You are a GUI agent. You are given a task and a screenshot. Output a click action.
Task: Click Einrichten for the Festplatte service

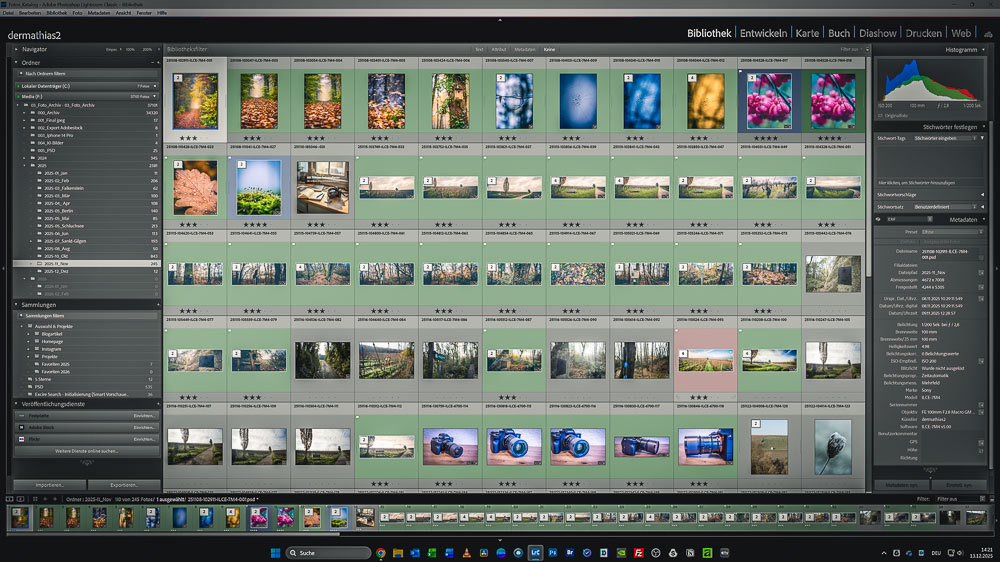click(143, 416)
